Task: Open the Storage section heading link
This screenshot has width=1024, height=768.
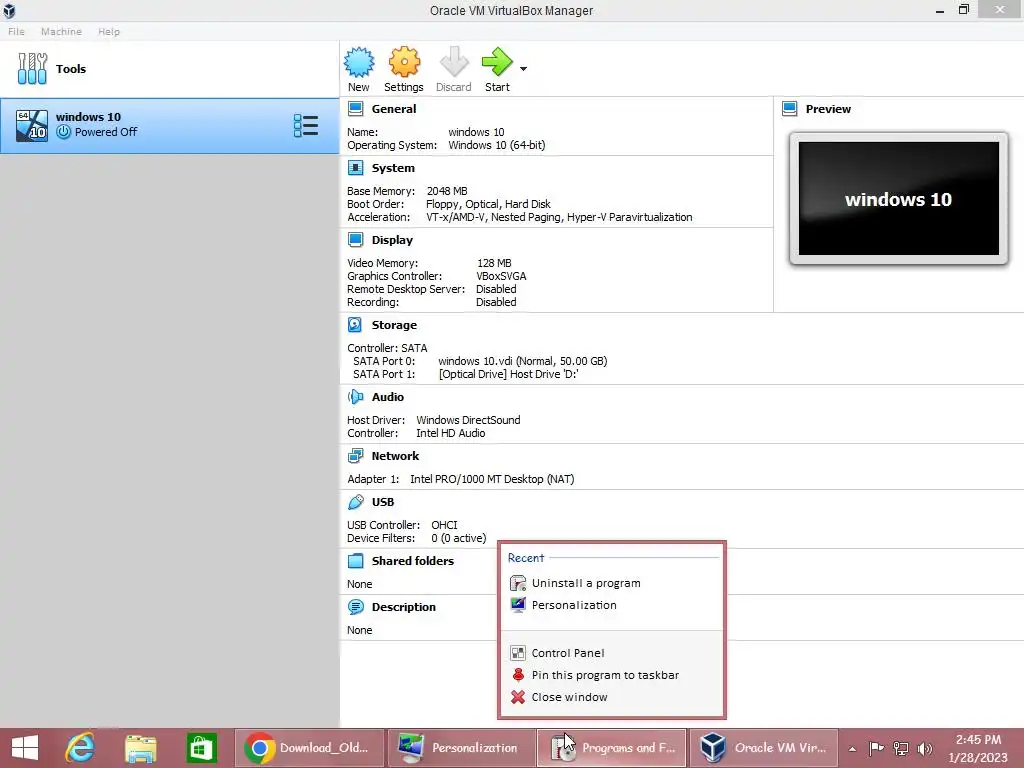Action: [x=394, y=325]
